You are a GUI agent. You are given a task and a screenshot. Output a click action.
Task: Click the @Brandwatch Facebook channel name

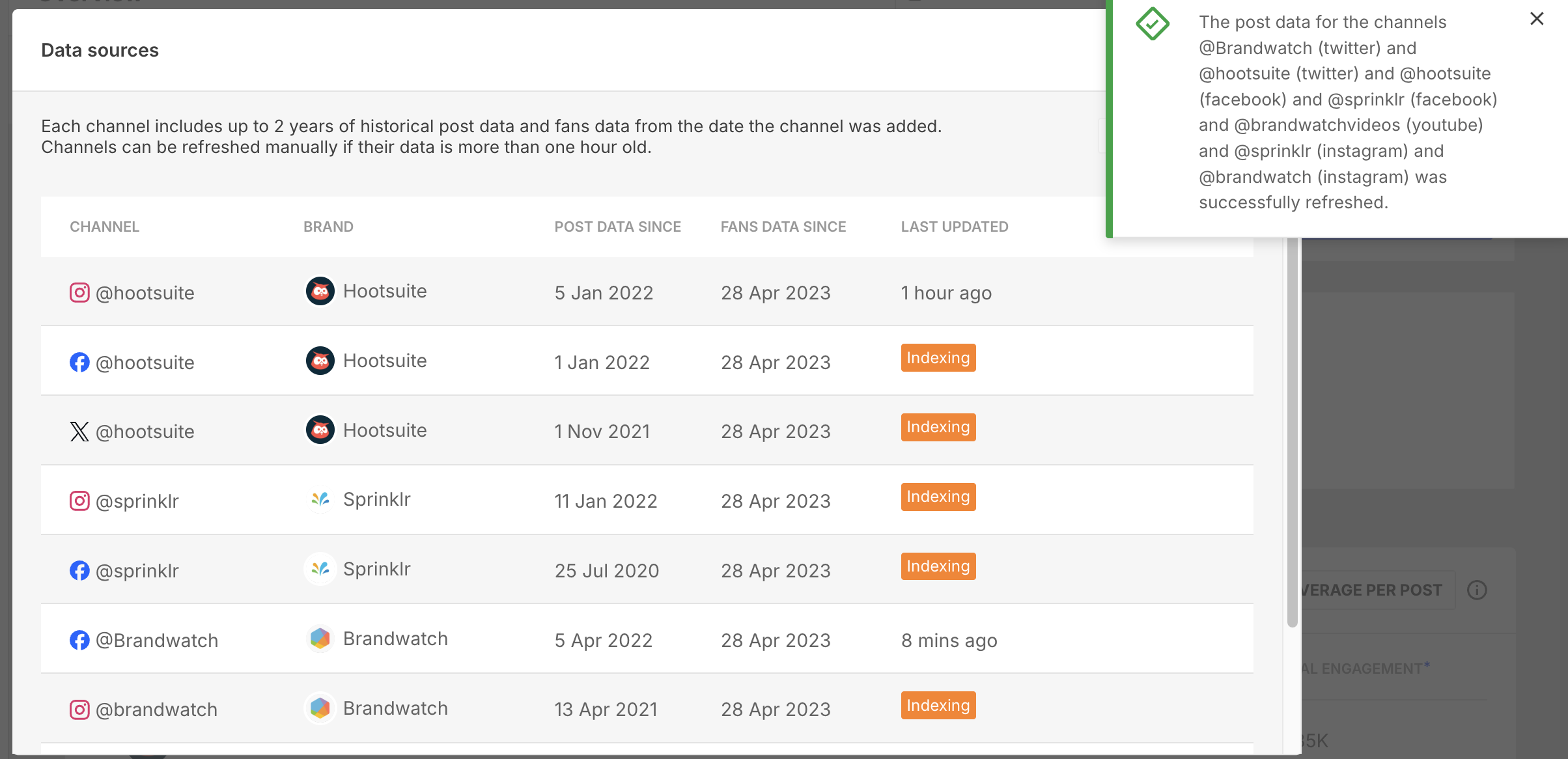coord(156,641)
